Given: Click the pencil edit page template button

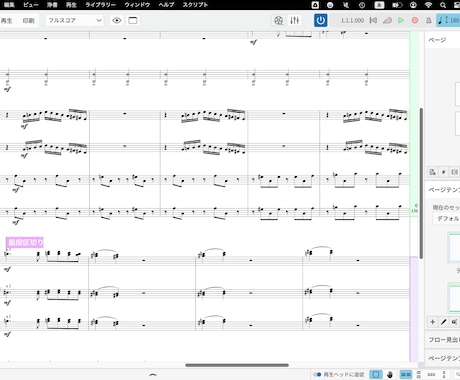Looking at the screenshot, I should pos(443,322).
